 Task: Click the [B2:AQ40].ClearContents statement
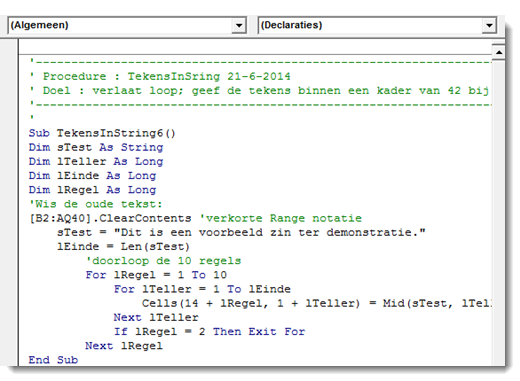click(110, 218)
